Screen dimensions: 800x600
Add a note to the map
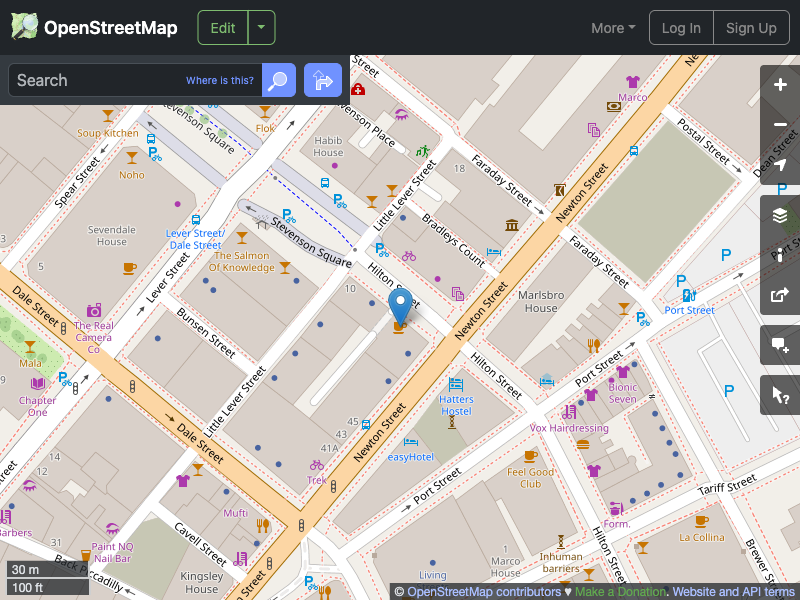[x=780, y=345]
